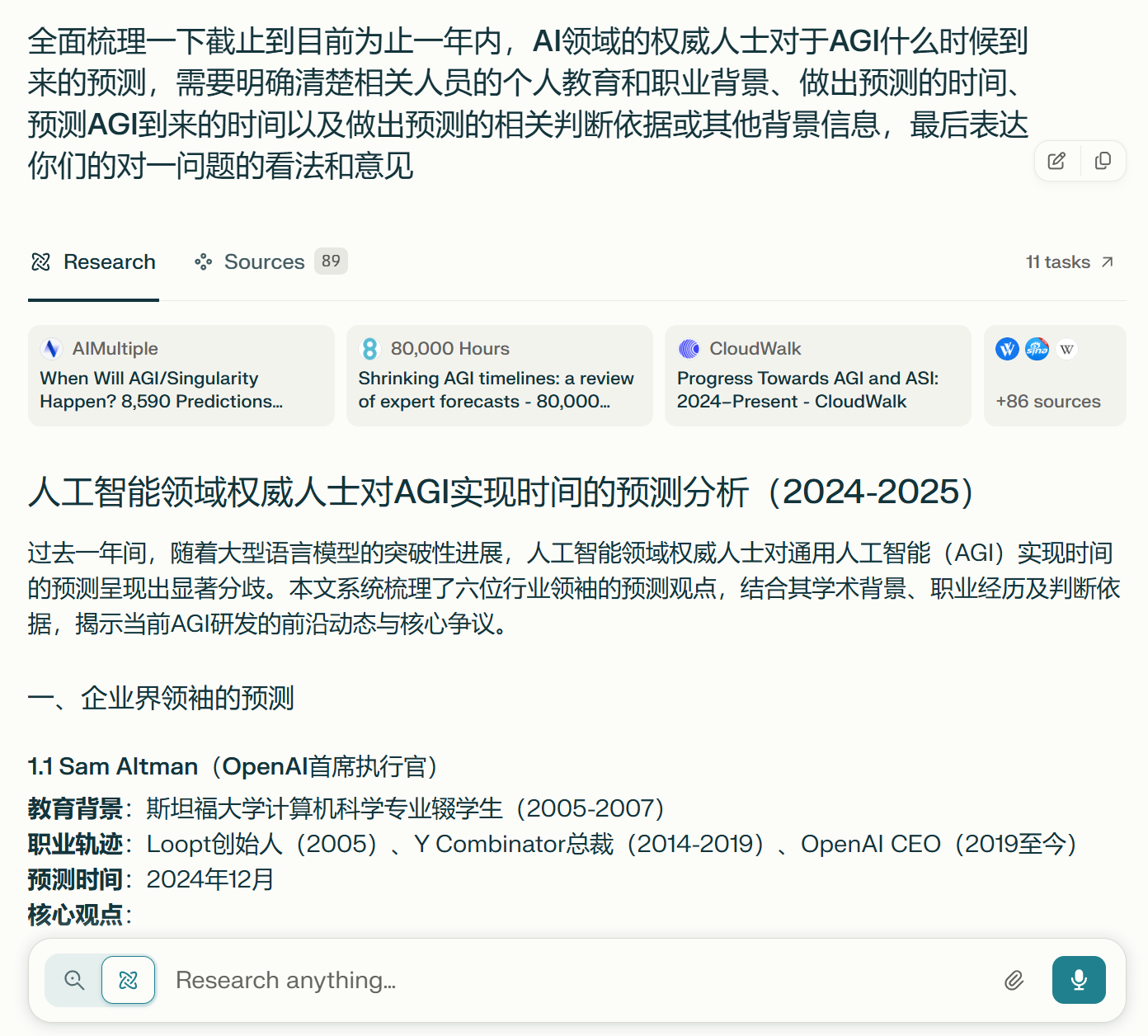
Task: Click the 89 sources count badge
Action: point(331,261)
